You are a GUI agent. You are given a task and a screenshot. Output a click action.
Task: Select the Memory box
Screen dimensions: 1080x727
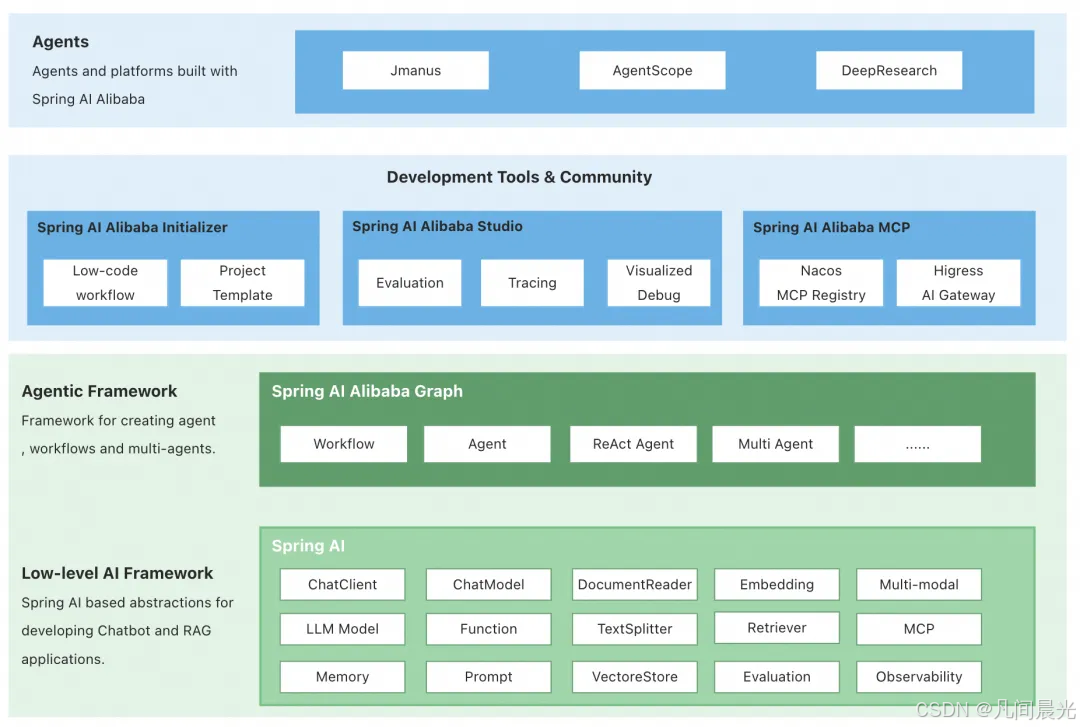click(342, 677)
